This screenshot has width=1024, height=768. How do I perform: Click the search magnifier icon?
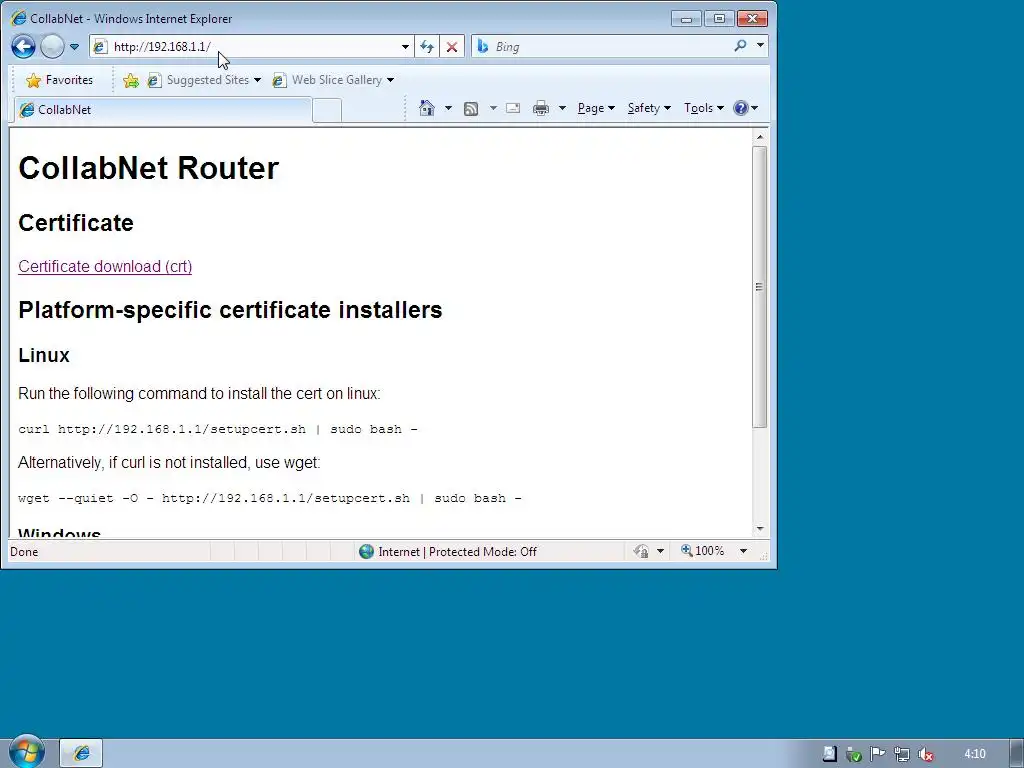(740, 46)
